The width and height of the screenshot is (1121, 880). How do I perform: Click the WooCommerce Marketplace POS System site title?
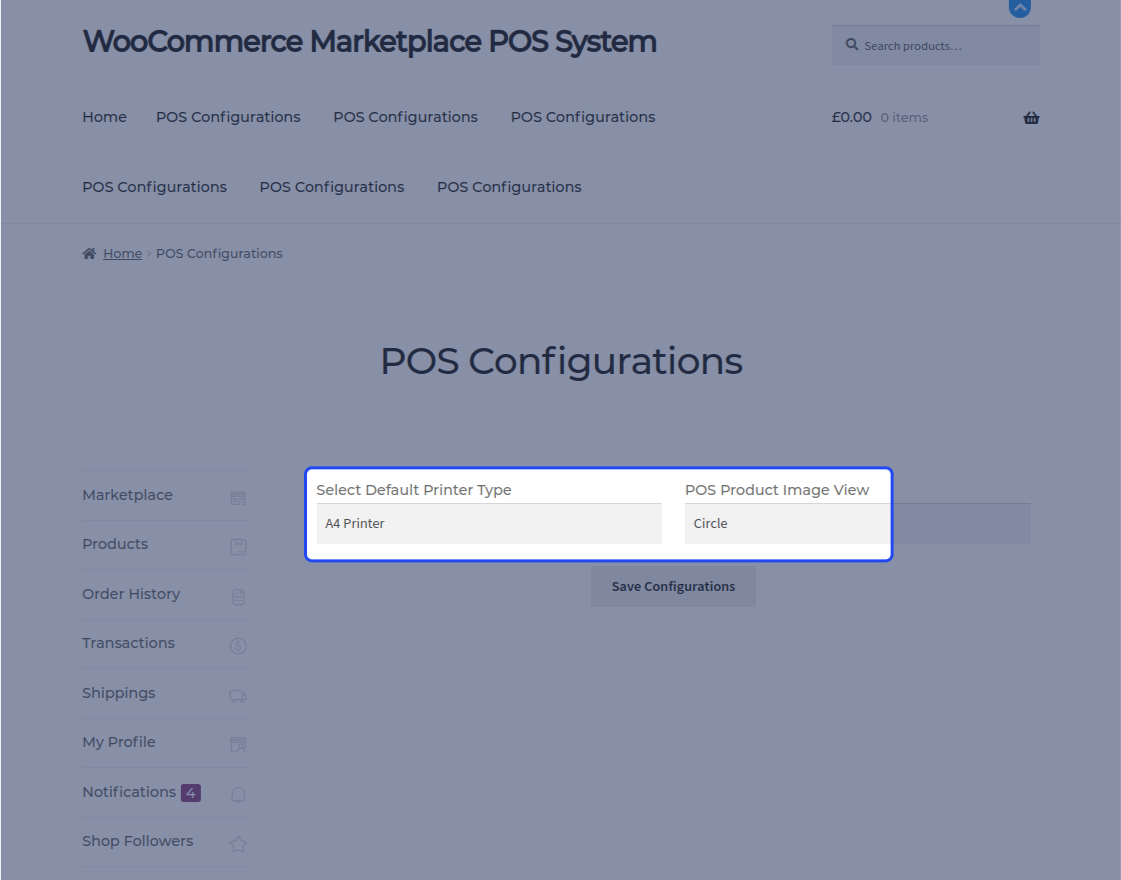(369, 42)
